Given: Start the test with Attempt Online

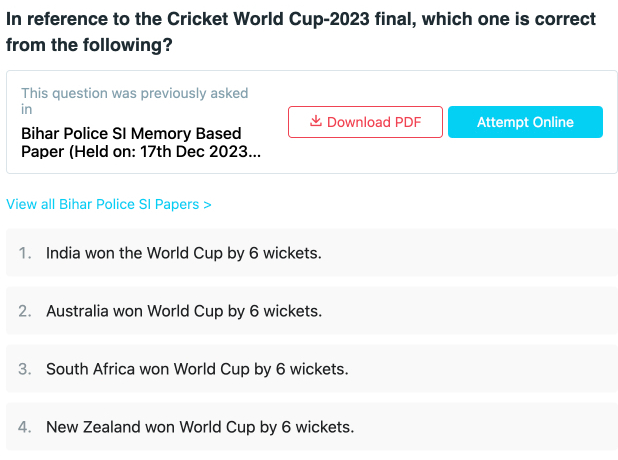Looking at the screenshot, I should click(x=525, y=122).
